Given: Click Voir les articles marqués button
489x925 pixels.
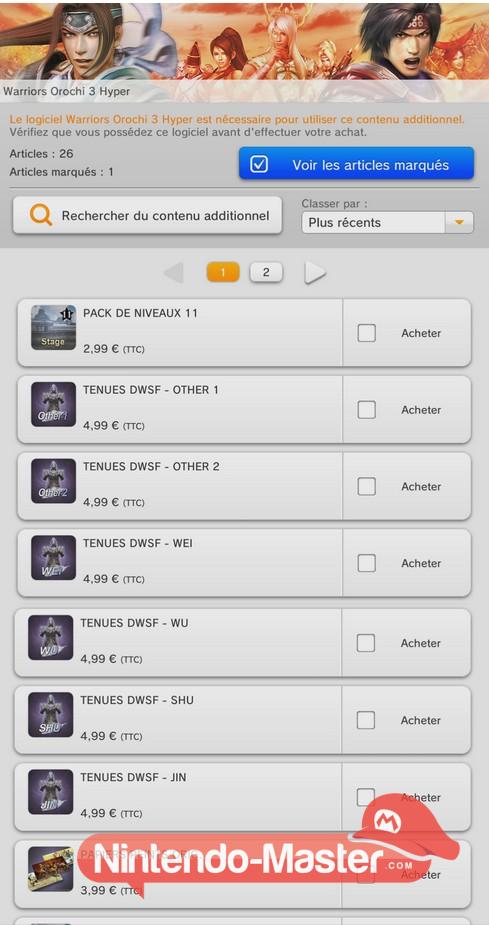Looking at the screenshot, I should click(x=356, y=165).
